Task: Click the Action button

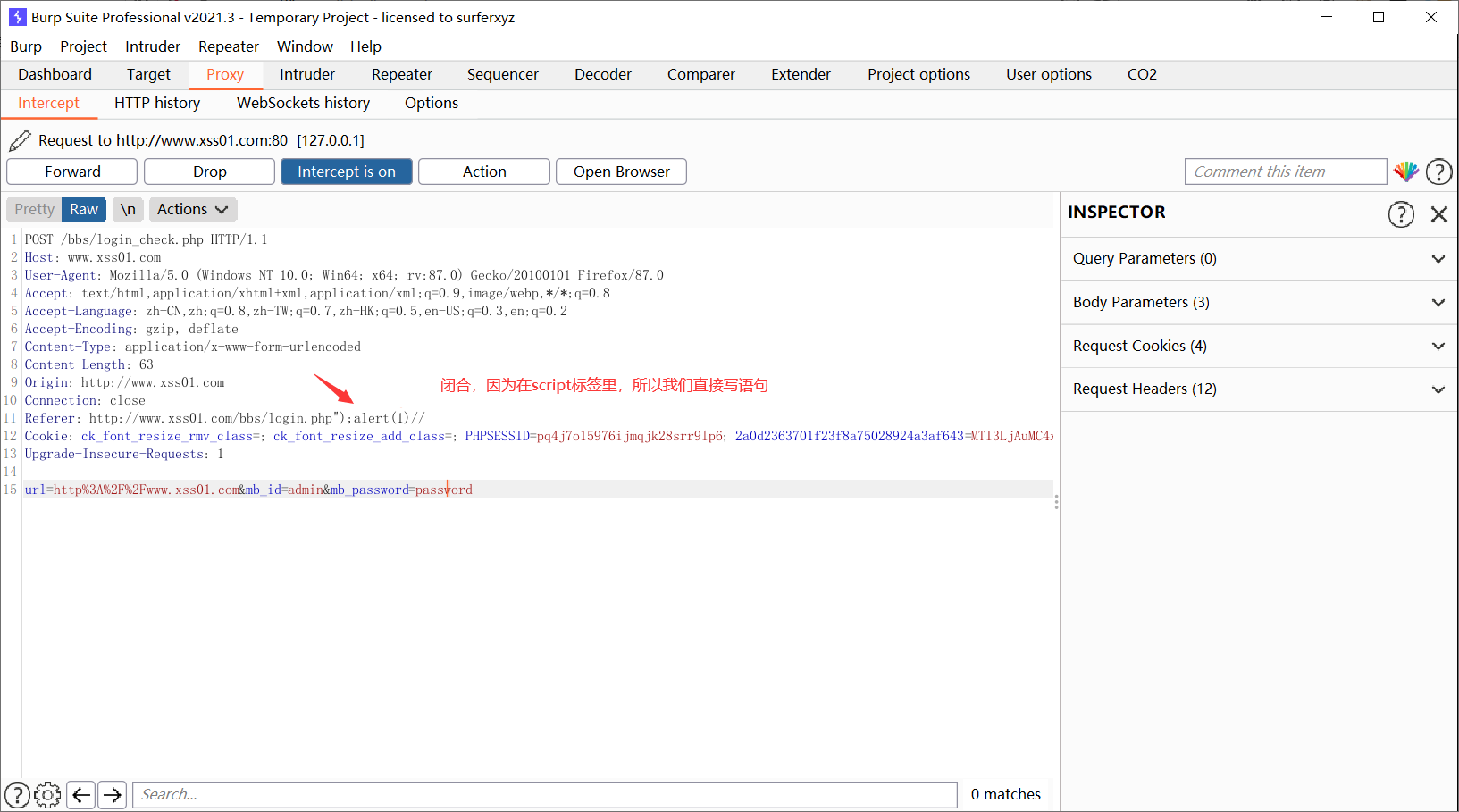Action: coord(484,172)
